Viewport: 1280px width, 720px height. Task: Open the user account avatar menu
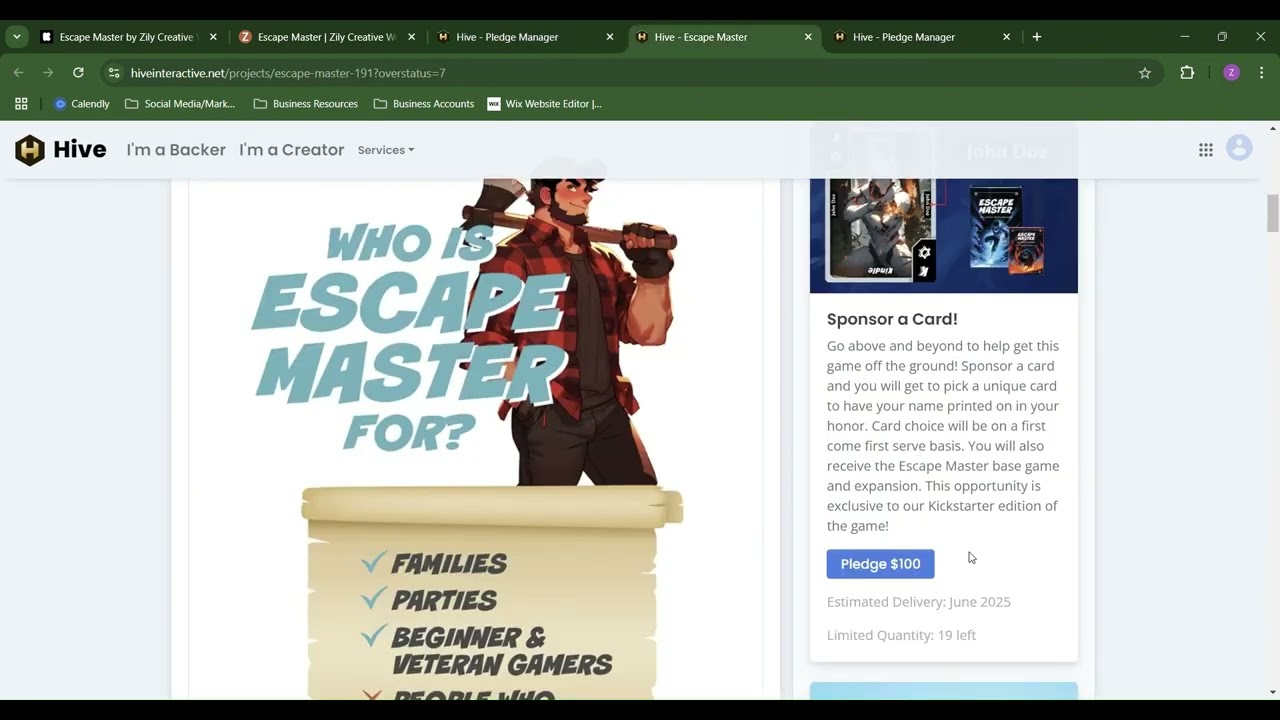(x=1239, y=148)
